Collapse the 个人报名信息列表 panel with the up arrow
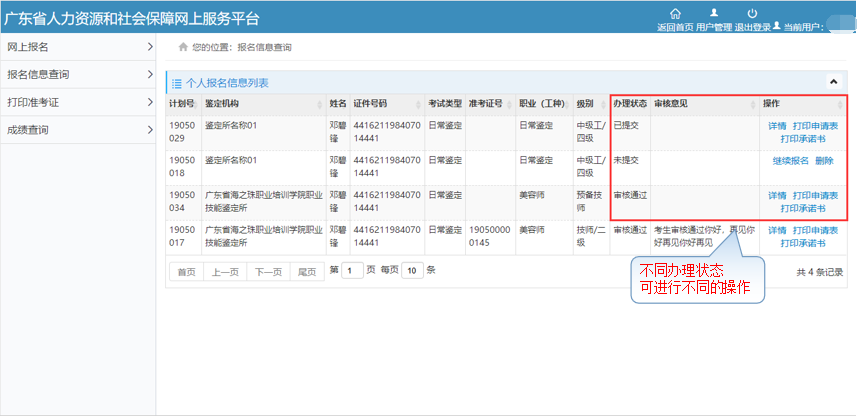The image size is (857, 416). 833,82
